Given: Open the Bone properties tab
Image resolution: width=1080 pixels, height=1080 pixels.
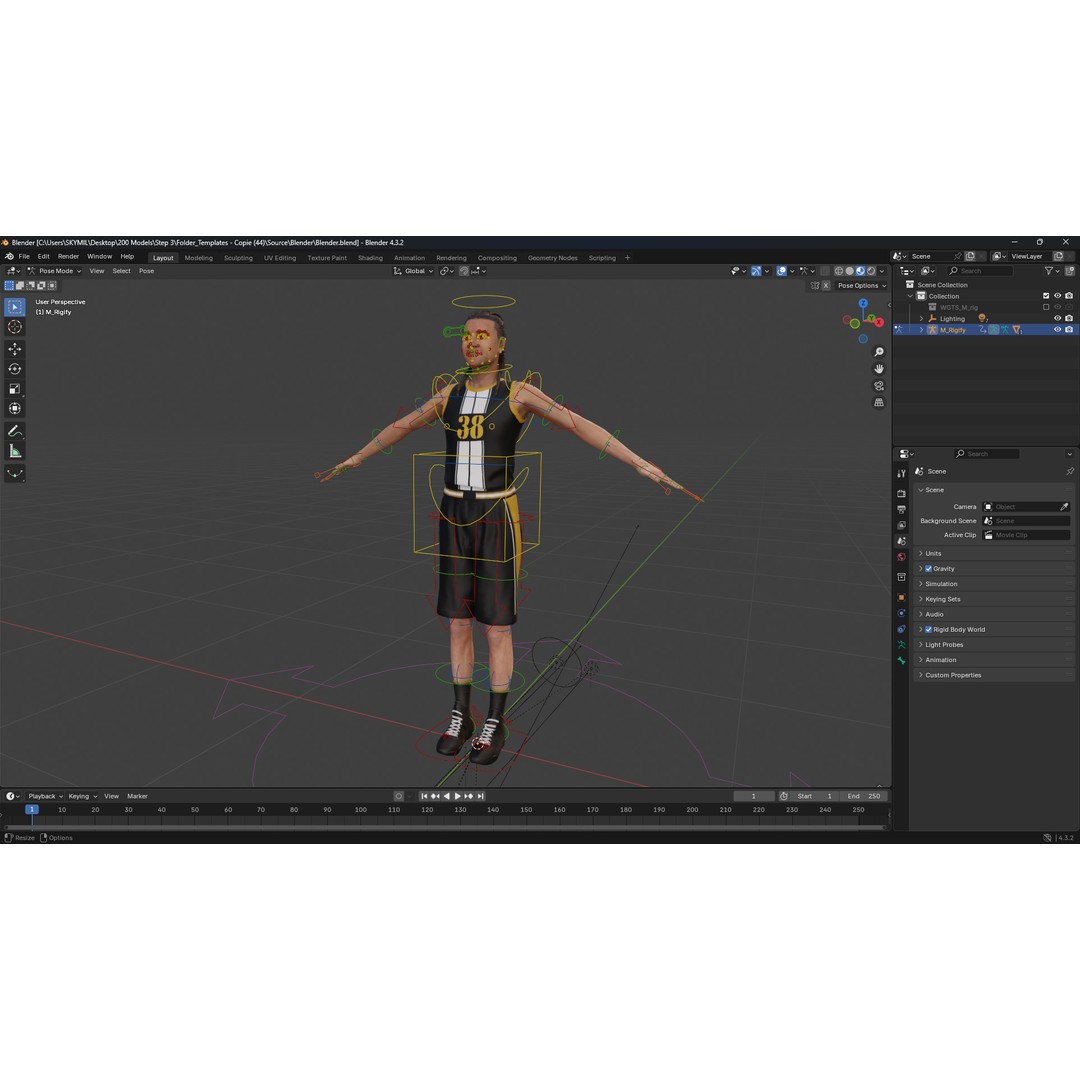Looking at the screenshot, I should coord(901,661).
